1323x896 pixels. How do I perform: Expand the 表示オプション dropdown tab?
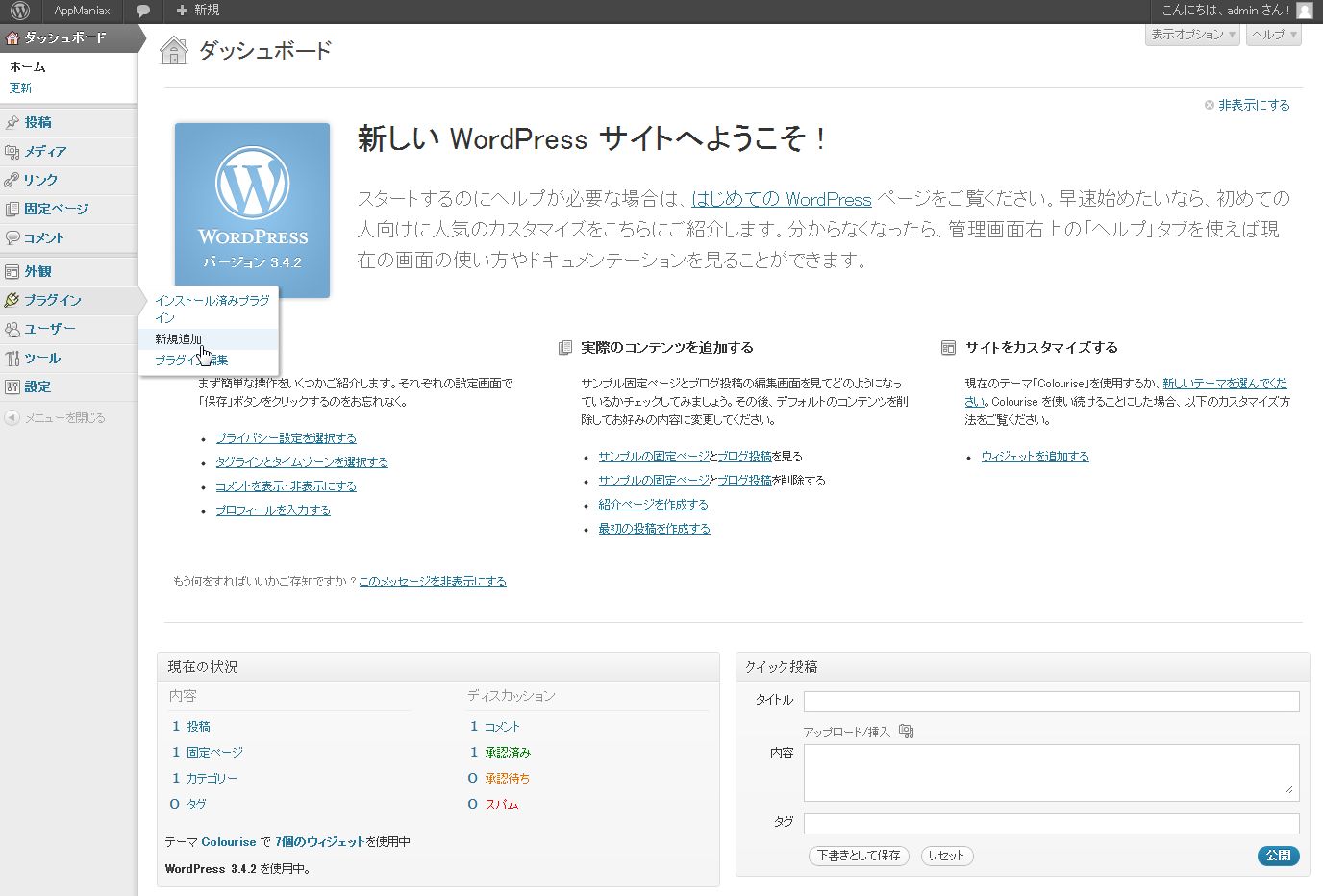pos(1192,35)
